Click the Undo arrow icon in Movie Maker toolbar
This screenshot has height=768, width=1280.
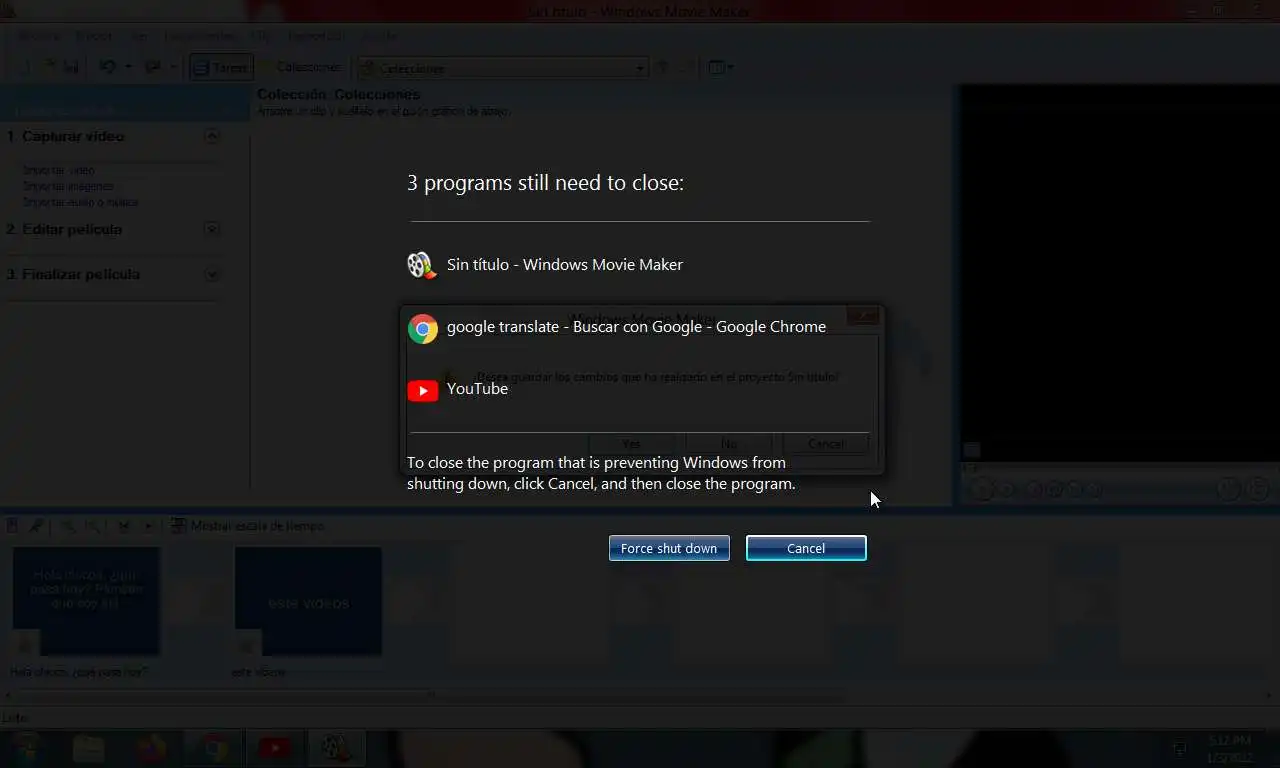pos(107,67)
